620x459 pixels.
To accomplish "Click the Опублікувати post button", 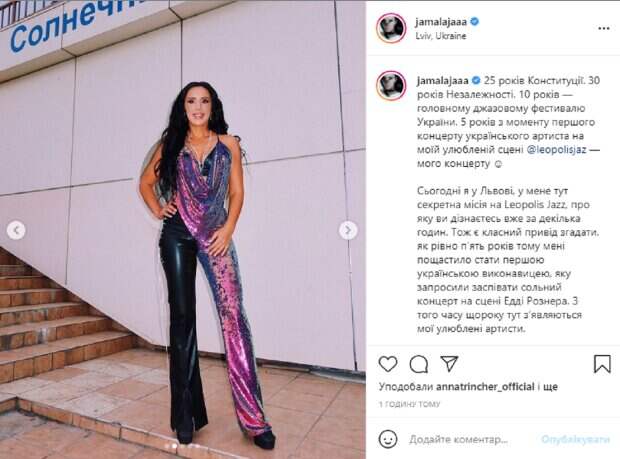I will coord(575,439).
